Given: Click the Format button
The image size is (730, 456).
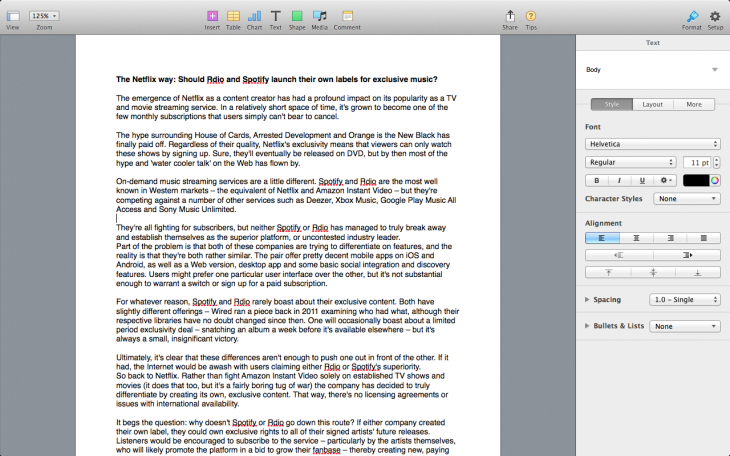Looking at the screenshot, I should (692, 17).
